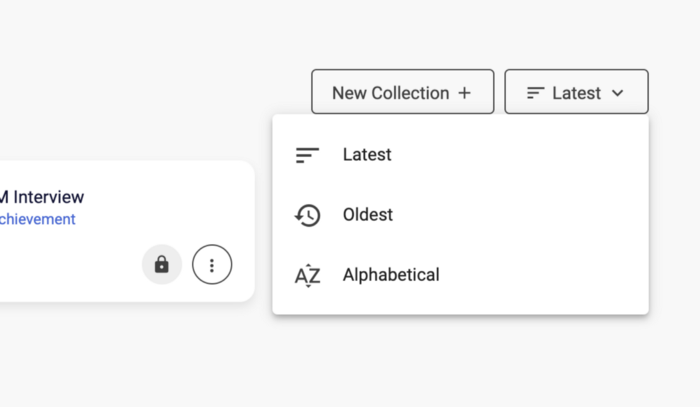The width and height of the screenshot is (700, 407).
Task: Open the three-dot menu on the card
Action: [212, 265]
